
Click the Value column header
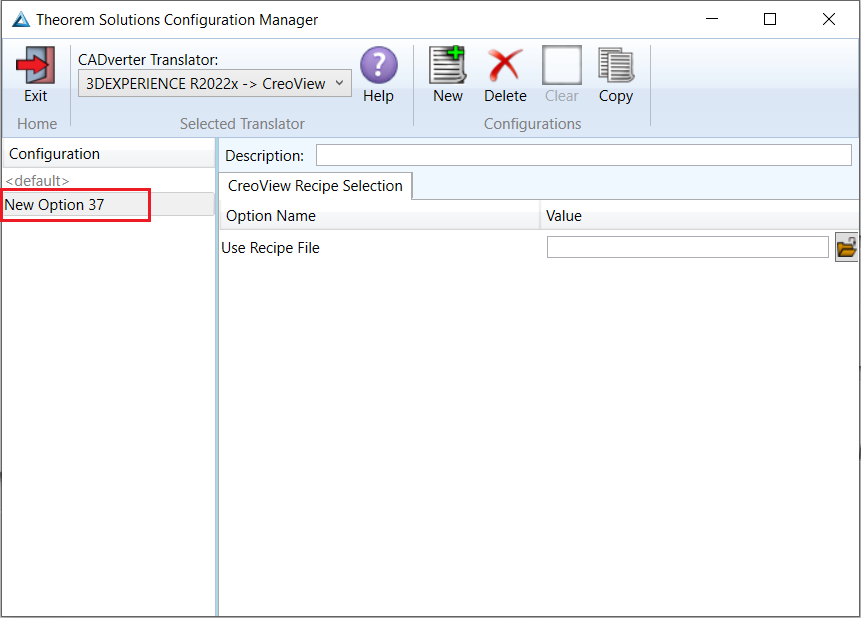click(700, 216)
